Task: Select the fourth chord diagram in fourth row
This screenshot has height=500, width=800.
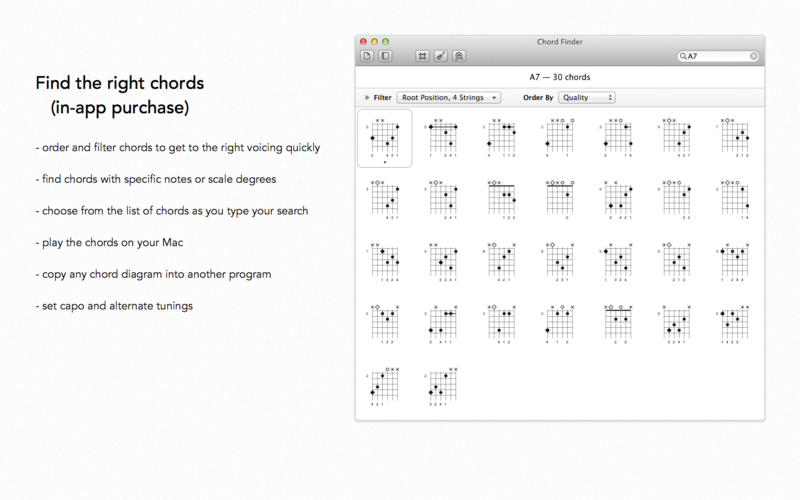Action: 560,324
